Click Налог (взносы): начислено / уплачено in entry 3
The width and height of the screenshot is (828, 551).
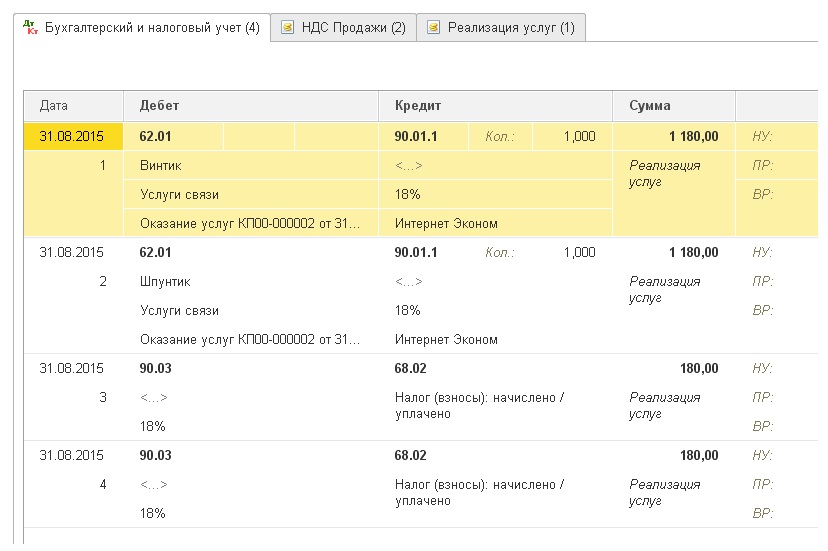coord(479,405)
